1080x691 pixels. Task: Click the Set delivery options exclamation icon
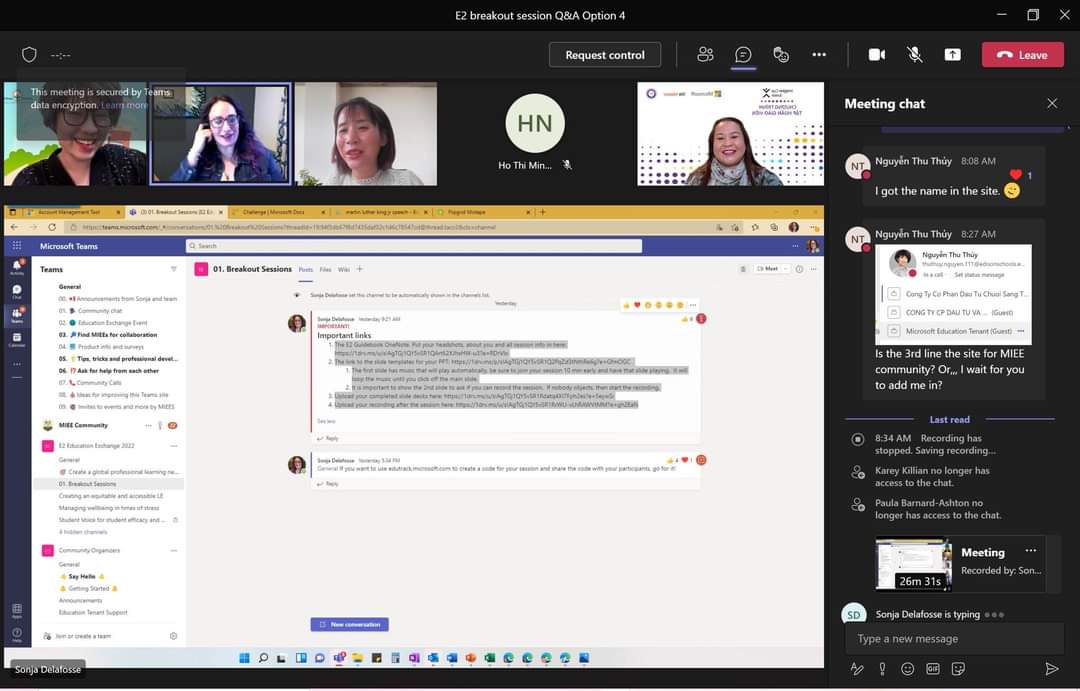coord(882,668)
